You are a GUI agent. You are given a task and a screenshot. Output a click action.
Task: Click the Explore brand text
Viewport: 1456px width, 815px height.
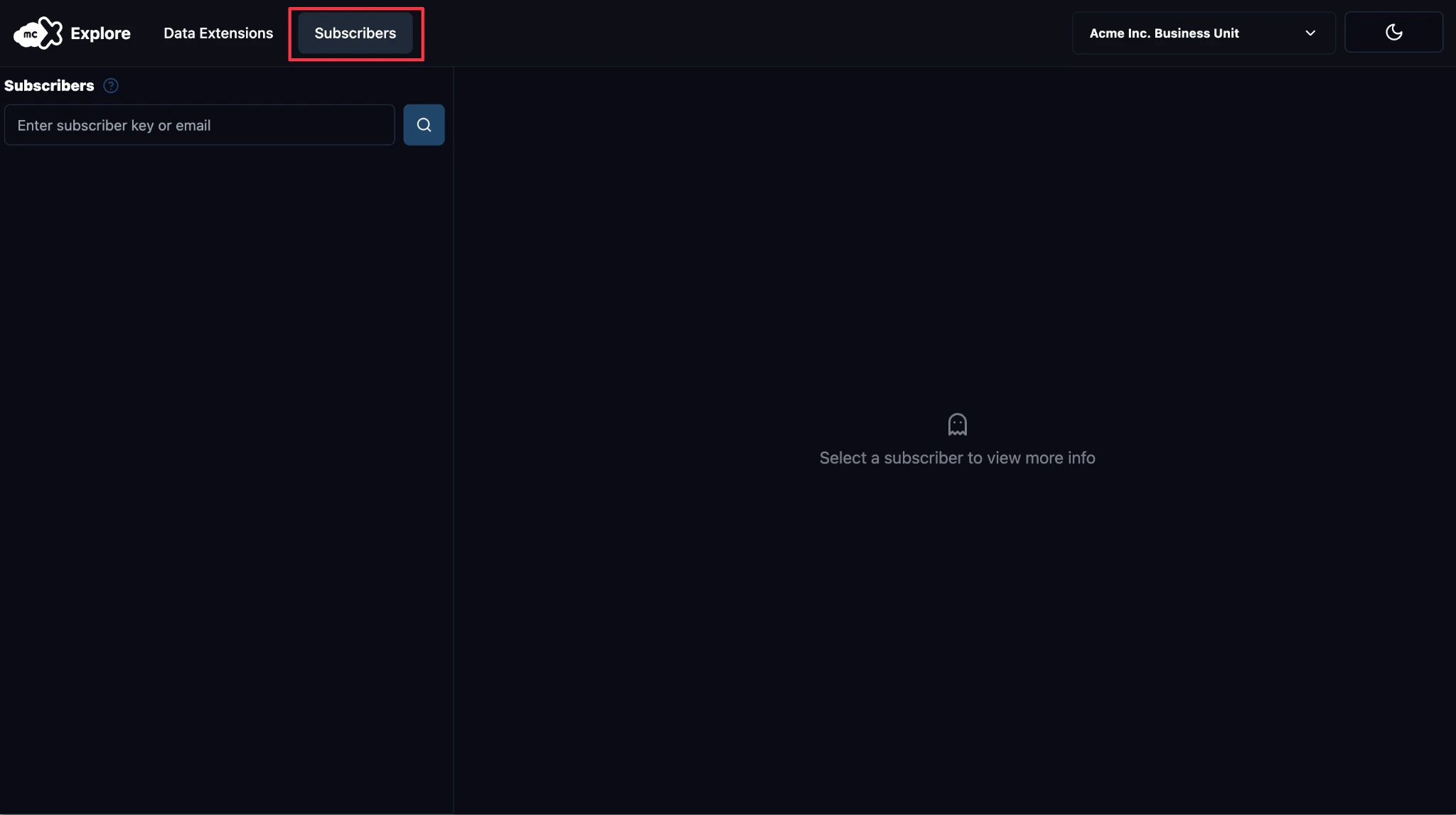100,33
